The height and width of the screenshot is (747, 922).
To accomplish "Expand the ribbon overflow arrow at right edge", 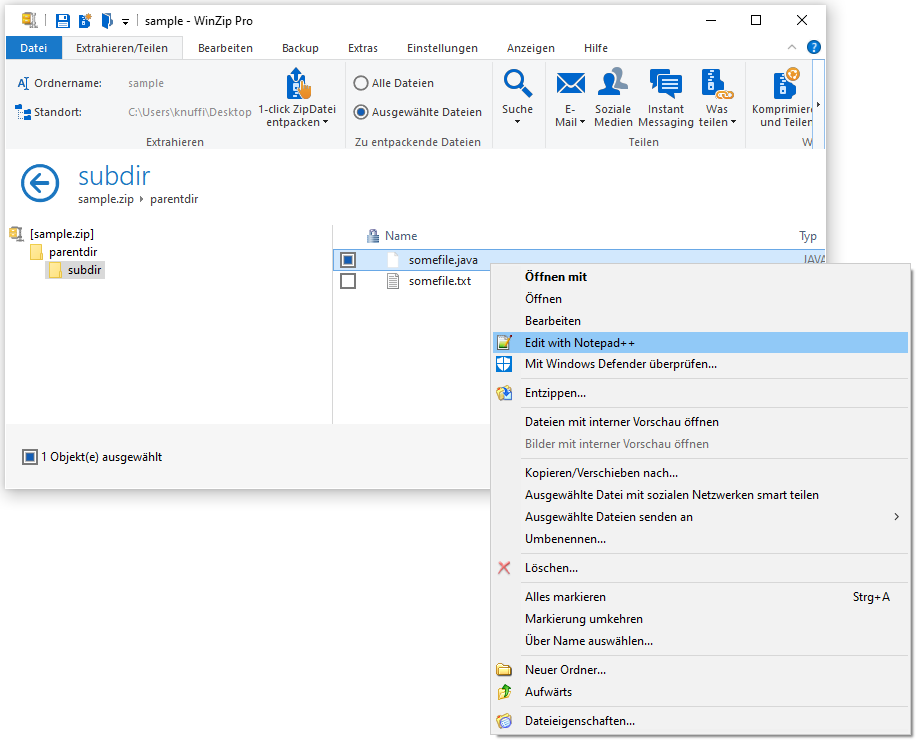I will [818, 105].
